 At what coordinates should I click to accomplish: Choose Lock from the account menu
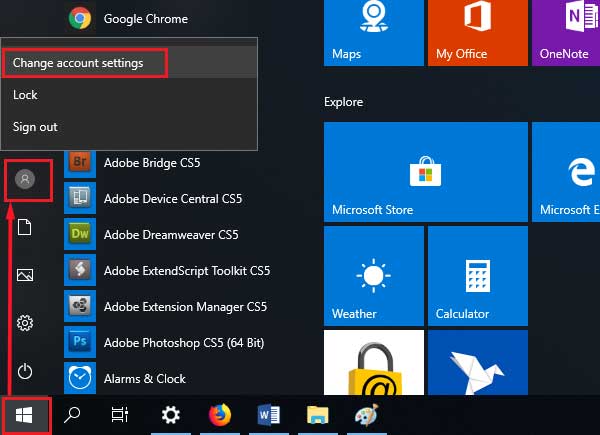129,94
